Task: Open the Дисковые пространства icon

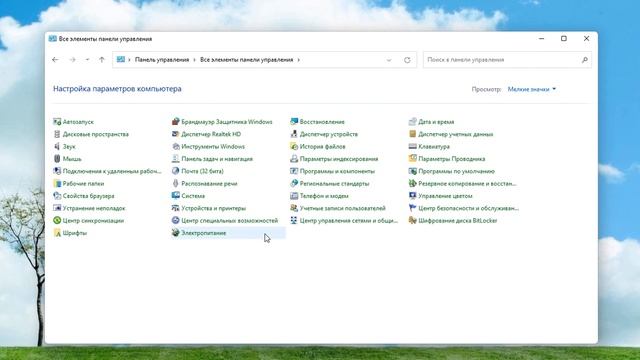Action: point(57,134)
